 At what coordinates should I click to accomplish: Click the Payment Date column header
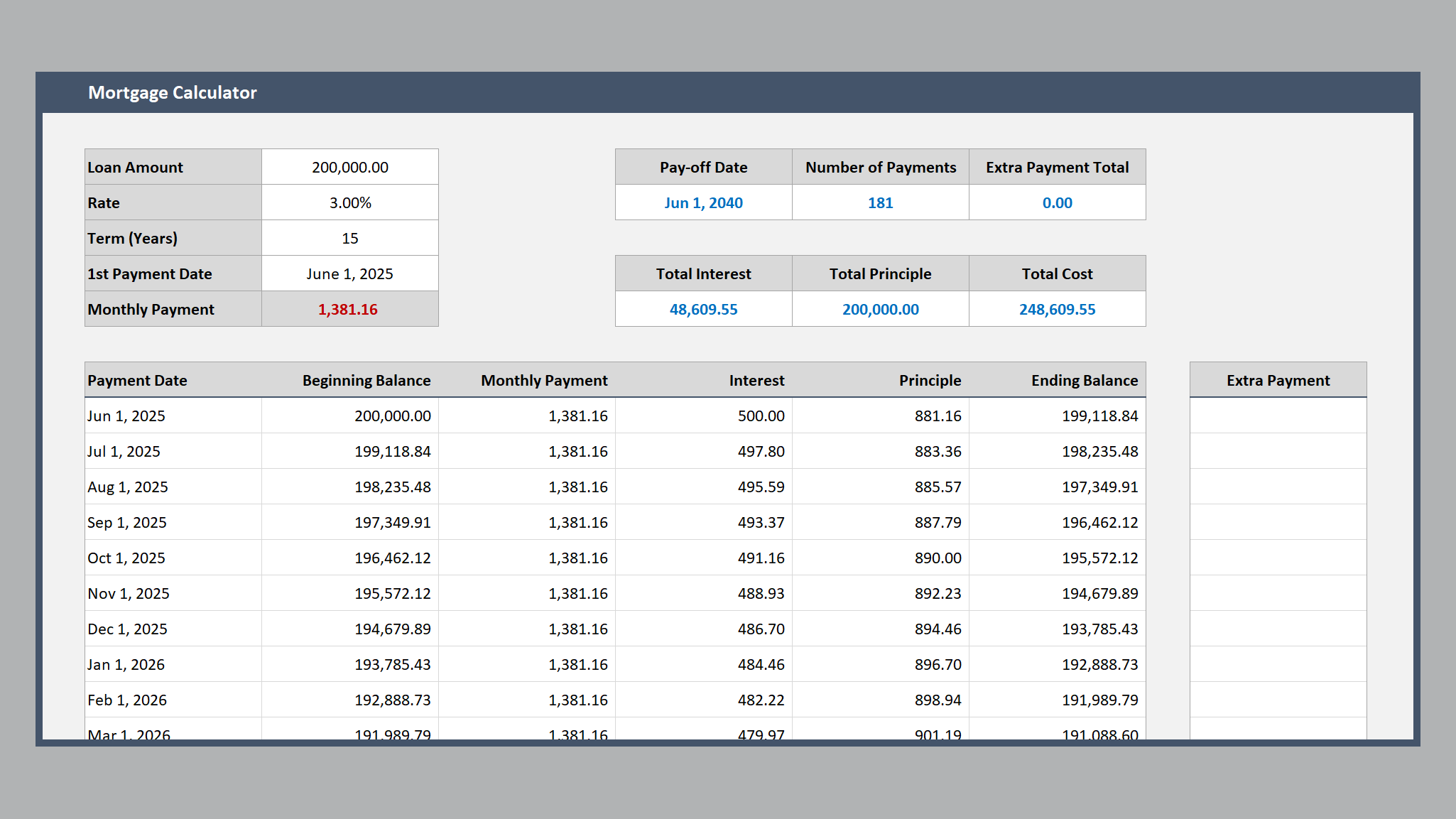point(137,380)
